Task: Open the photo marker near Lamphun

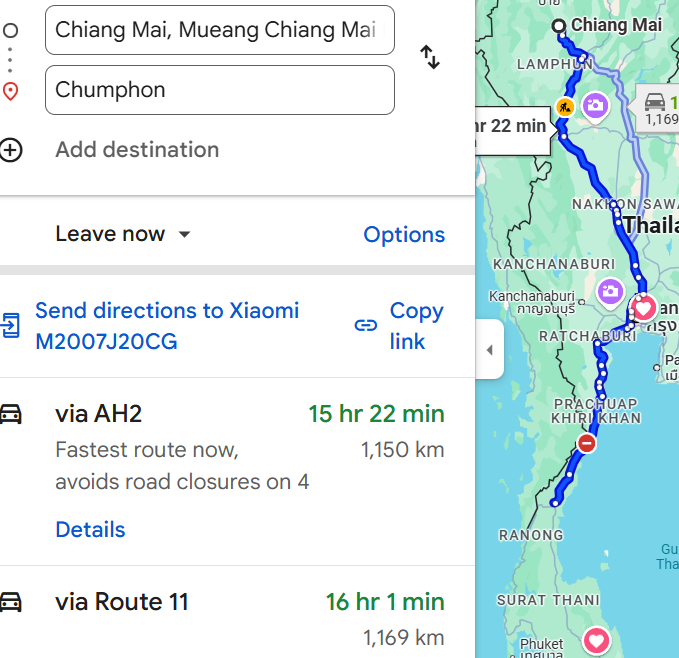Action: [x=595, y=107]
